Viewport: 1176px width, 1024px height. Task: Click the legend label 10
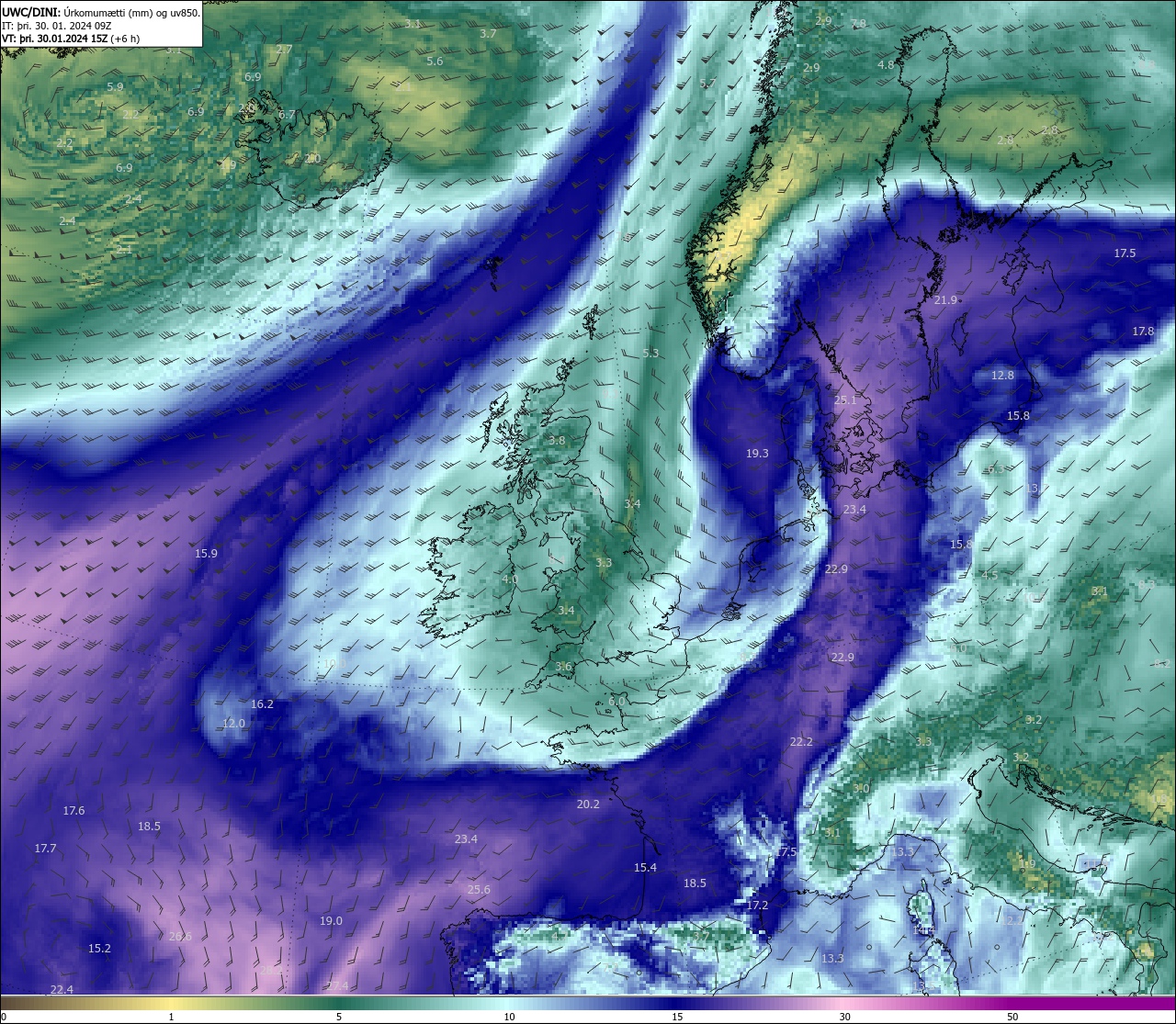point(509,1017)
